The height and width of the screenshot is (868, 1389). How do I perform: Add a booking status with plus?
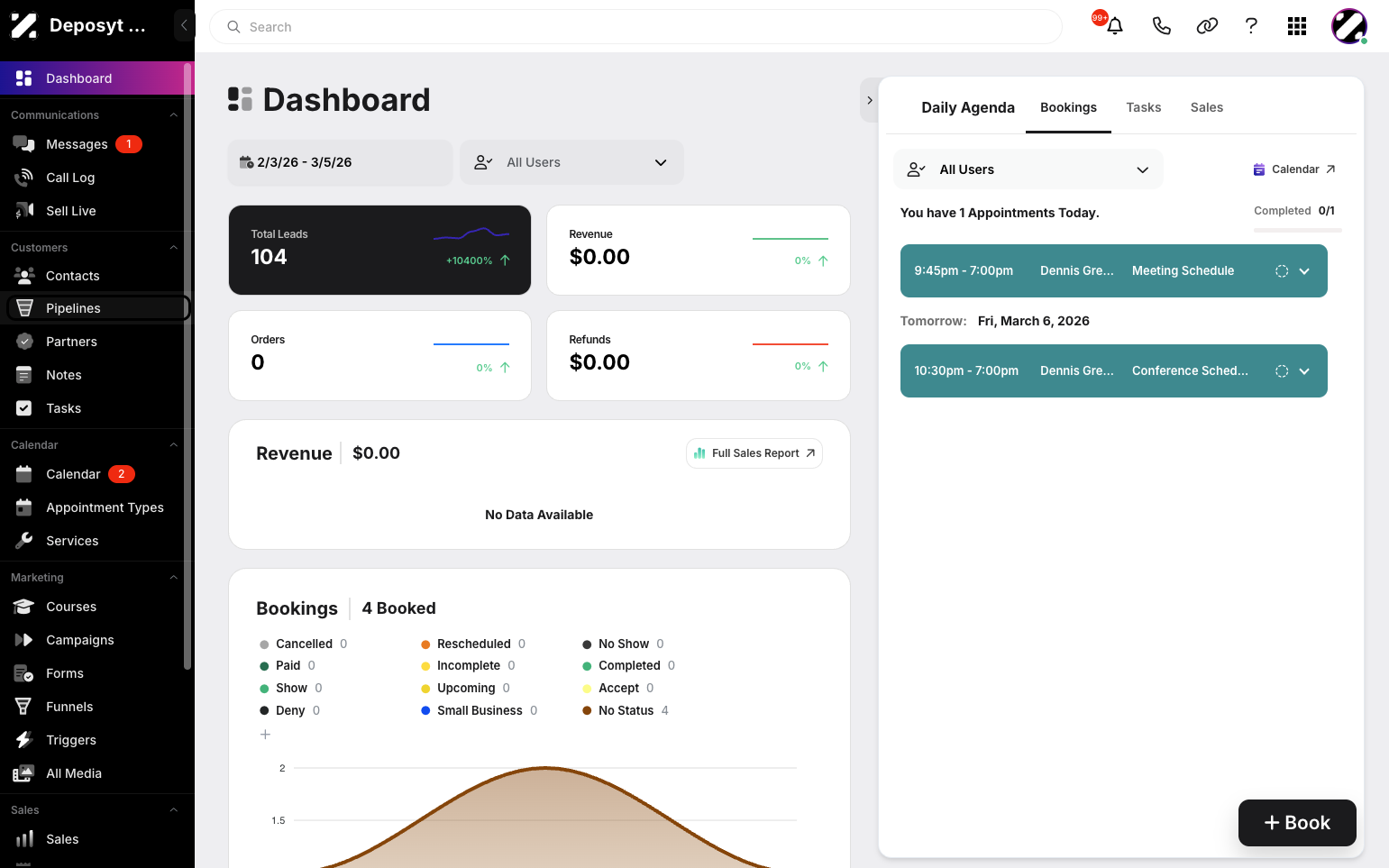[265, 735]
